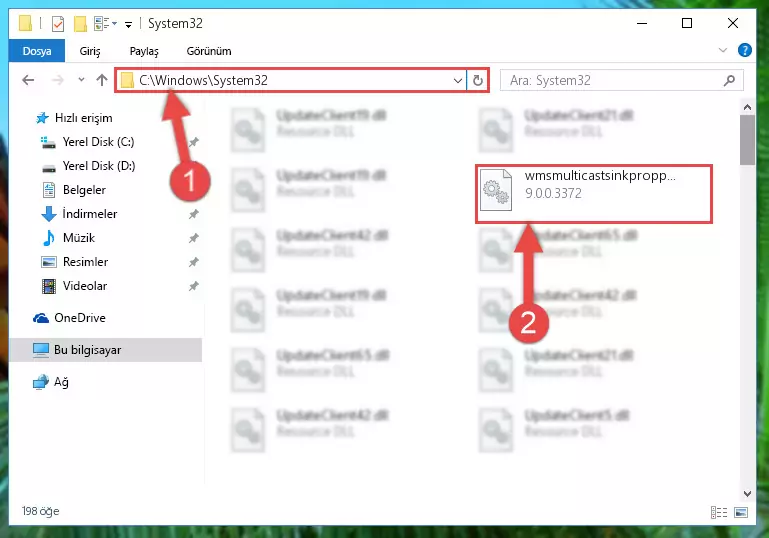Click the İndirmeler blue arrow icon
Viewport: 769px width, 538px height.
click(49, 214)
